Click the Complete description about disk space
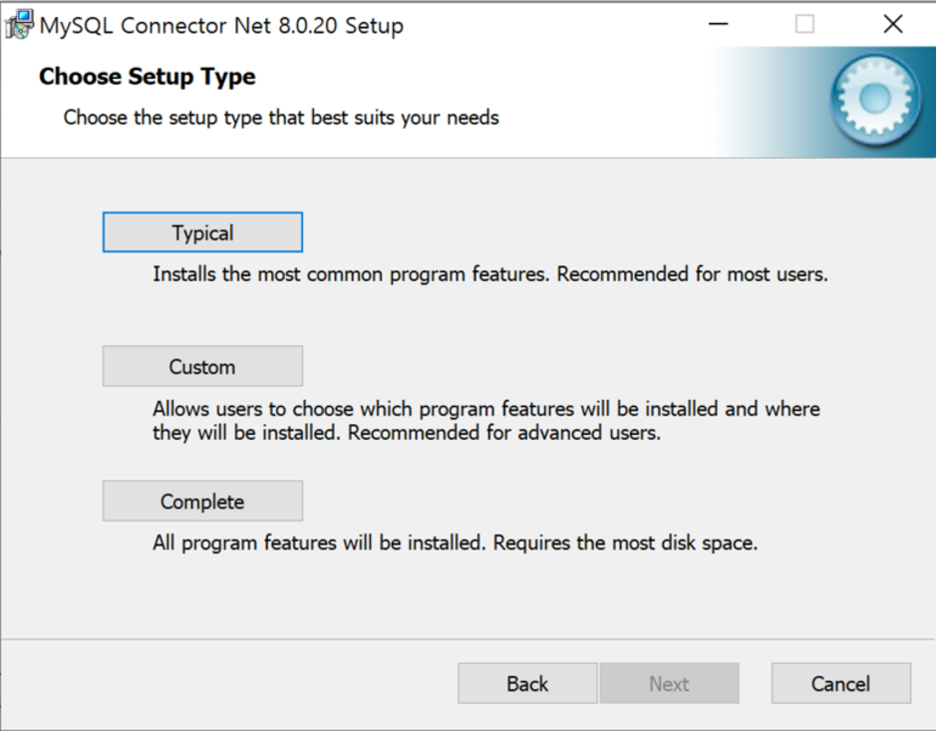This screenshot has height=731, width=936. (x=455, y=542)
